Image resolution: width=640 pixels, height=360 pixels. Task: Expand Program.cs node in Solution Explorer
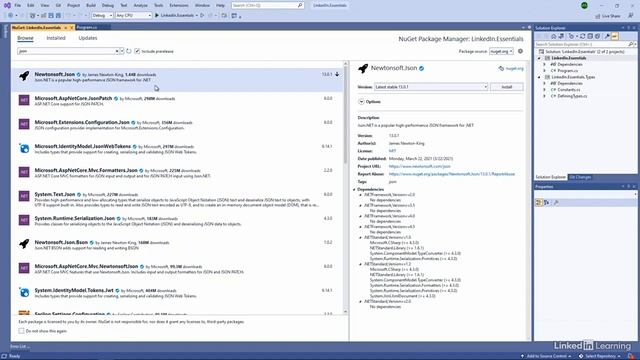[544, 71]
